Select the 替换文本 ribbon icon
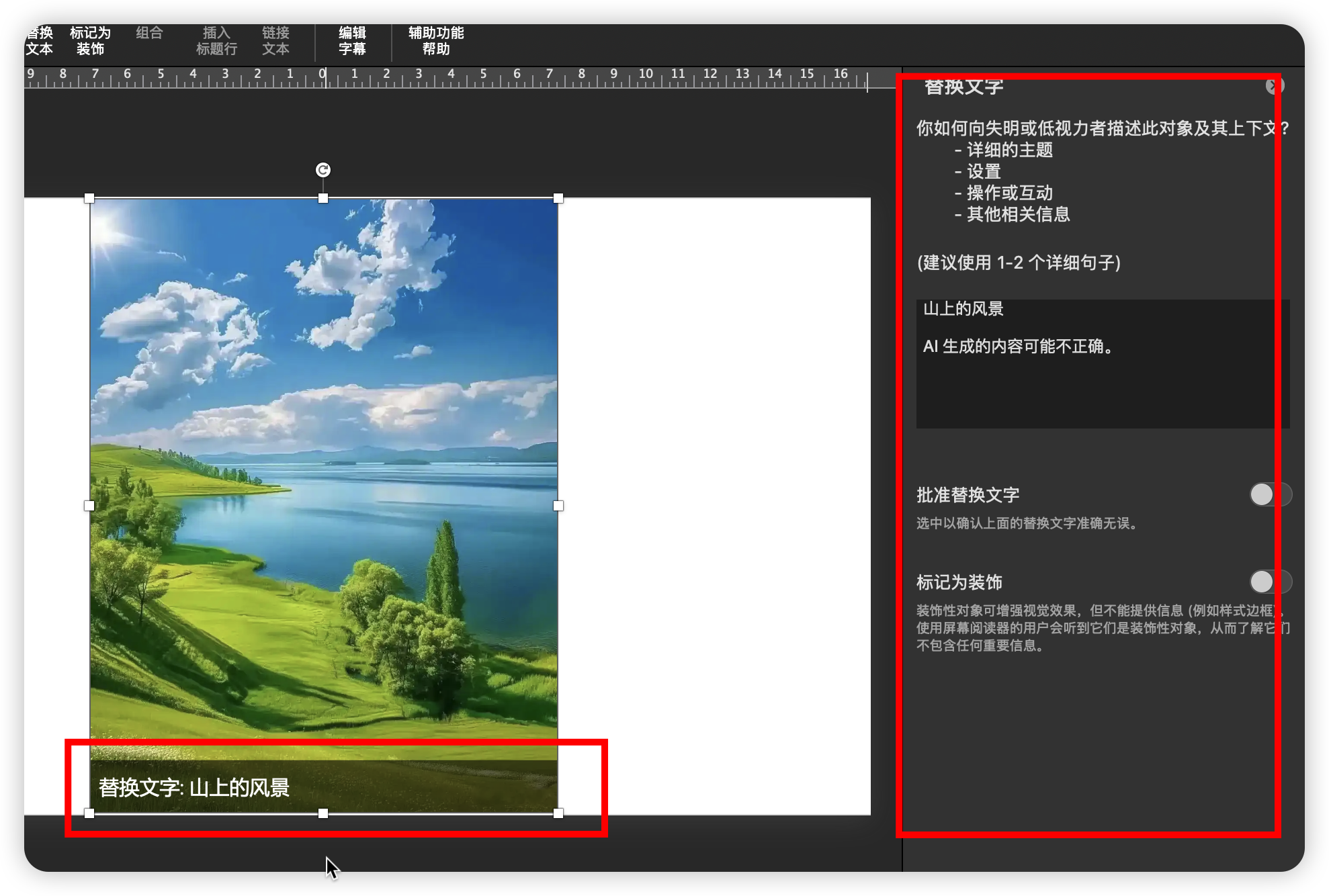 pyautogui.click(x=39, y=42)
